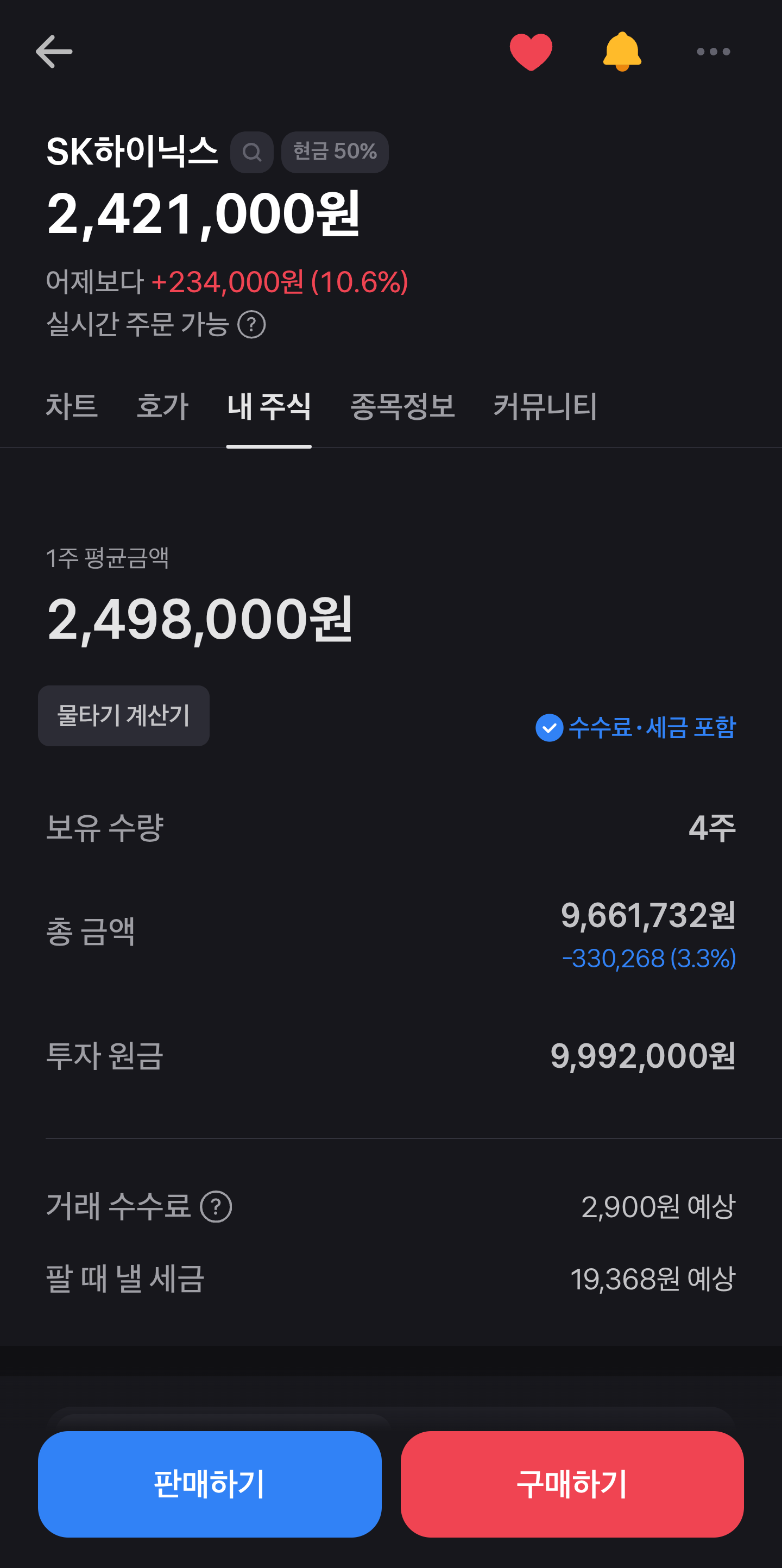Screen dimensions: 782x1568
Task: Switch to the 차트 tab
Action: [72, 406]
